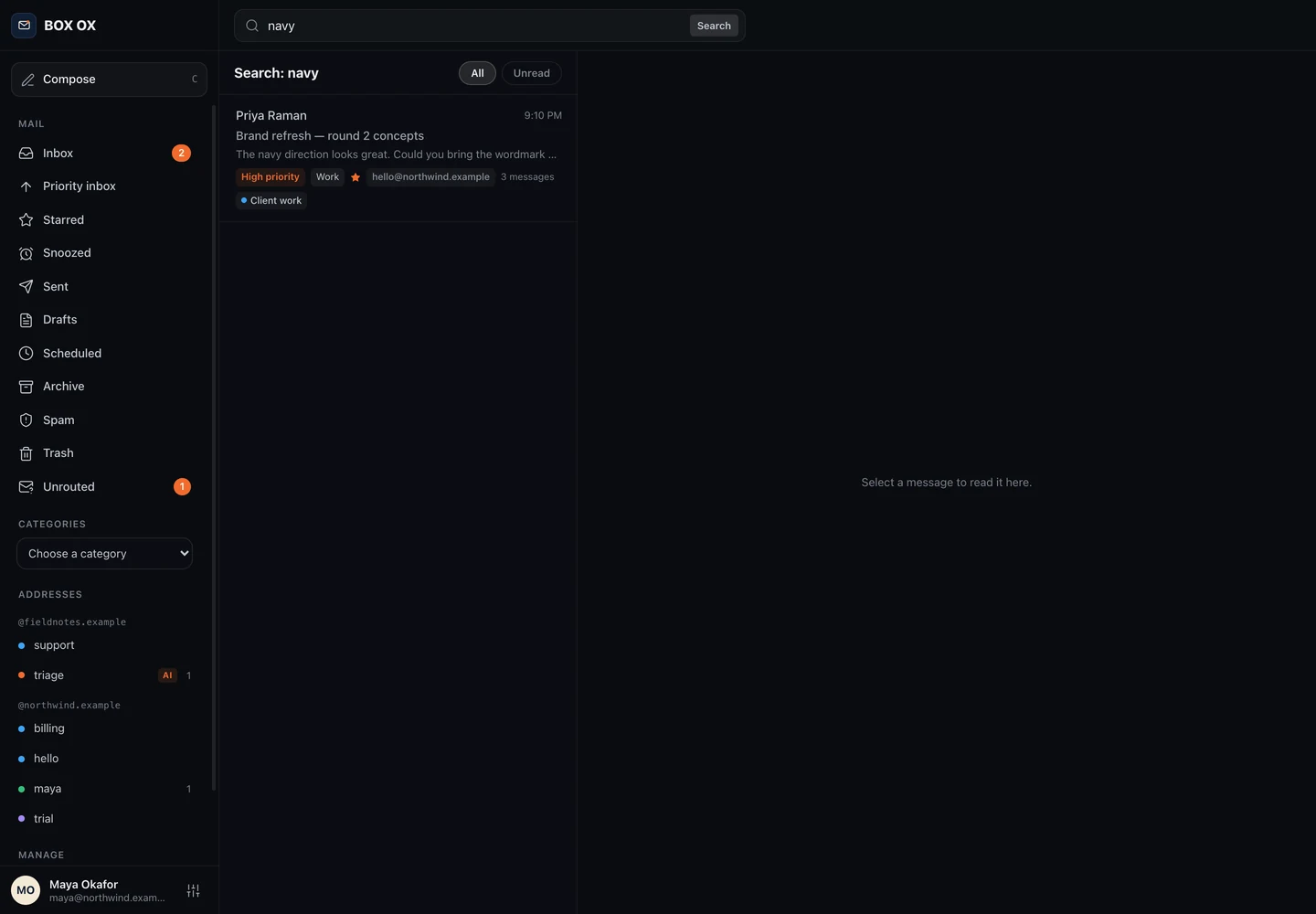The width and height of the screenshot is (1316, 914).
Task: Click the blue dot beside support
Action: pos(21,645)
